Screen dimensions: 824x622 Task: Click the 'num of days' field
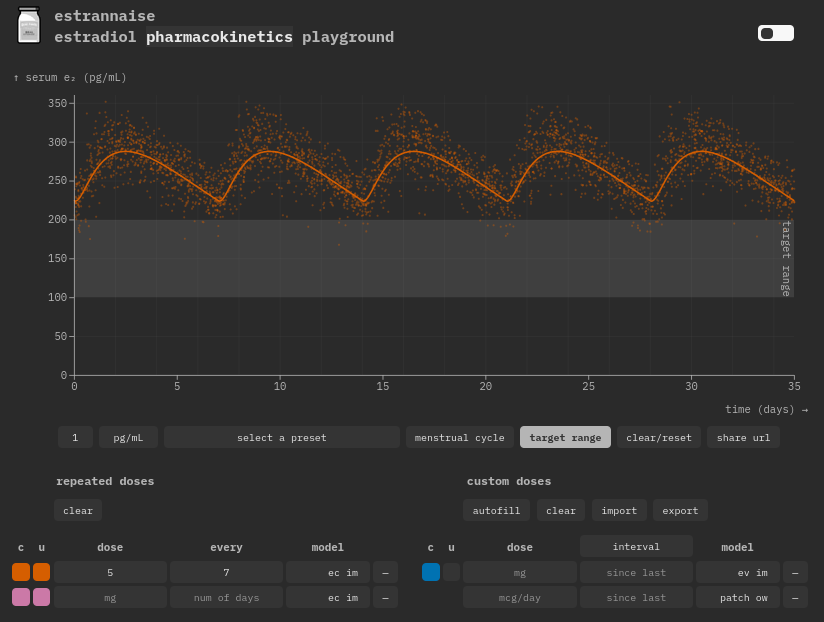[x=226, y=597]
